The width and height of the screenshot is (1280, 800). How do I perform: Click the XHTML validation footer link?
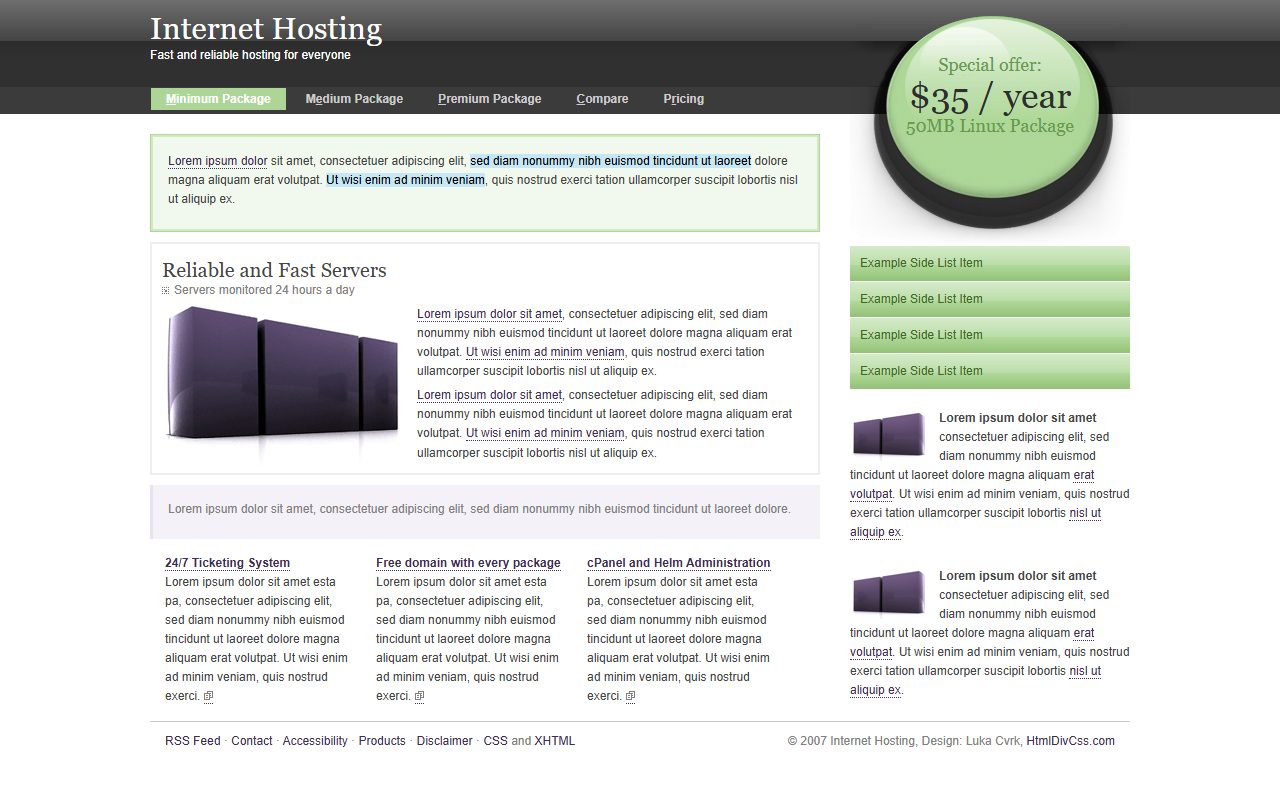554,741
